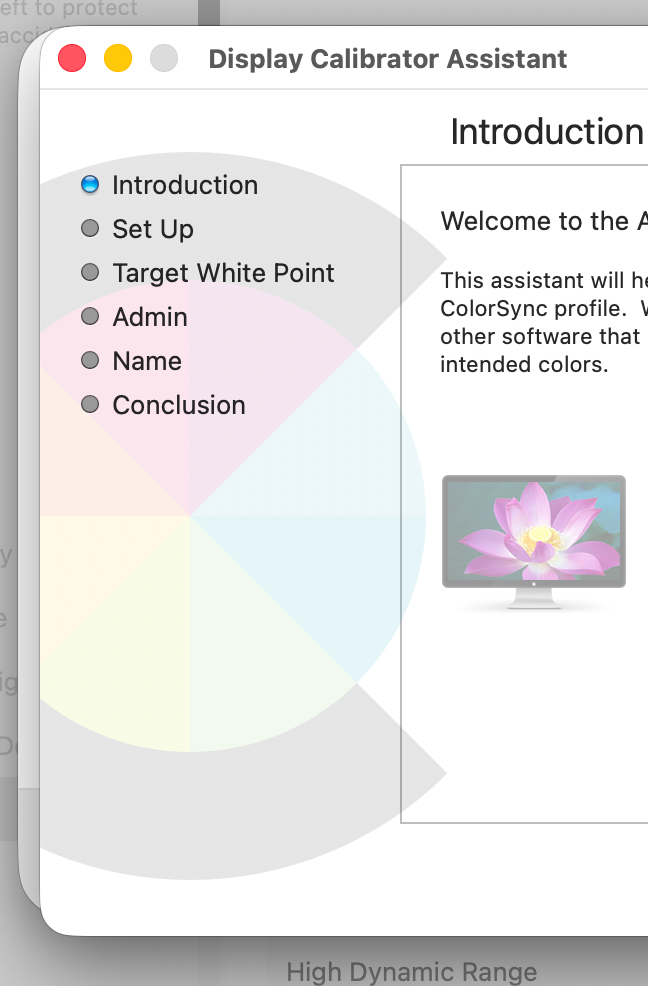Screen dimensions: 648x986
Task: Click the Display Calibrator Assistant title
Action: point(388,59)
